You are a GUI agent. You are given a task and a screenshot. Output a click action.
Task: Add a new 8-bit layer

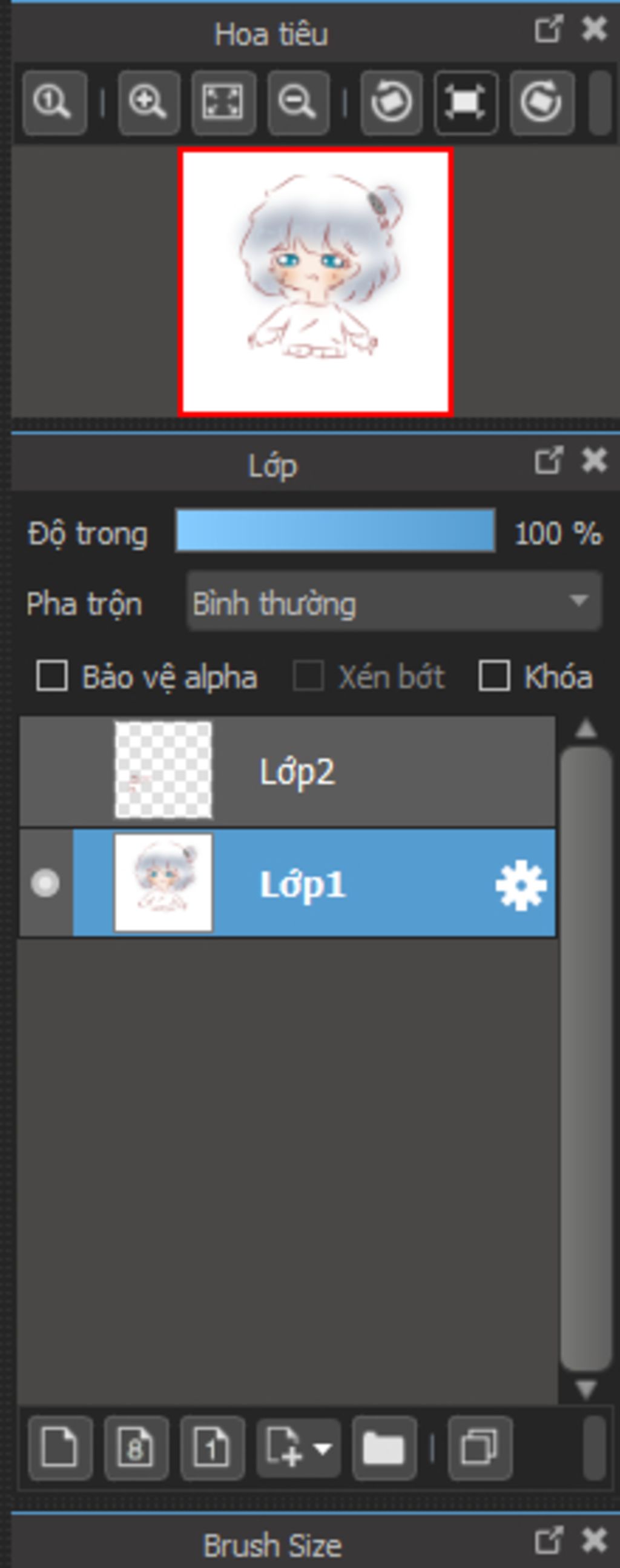tap(136, 1447)
